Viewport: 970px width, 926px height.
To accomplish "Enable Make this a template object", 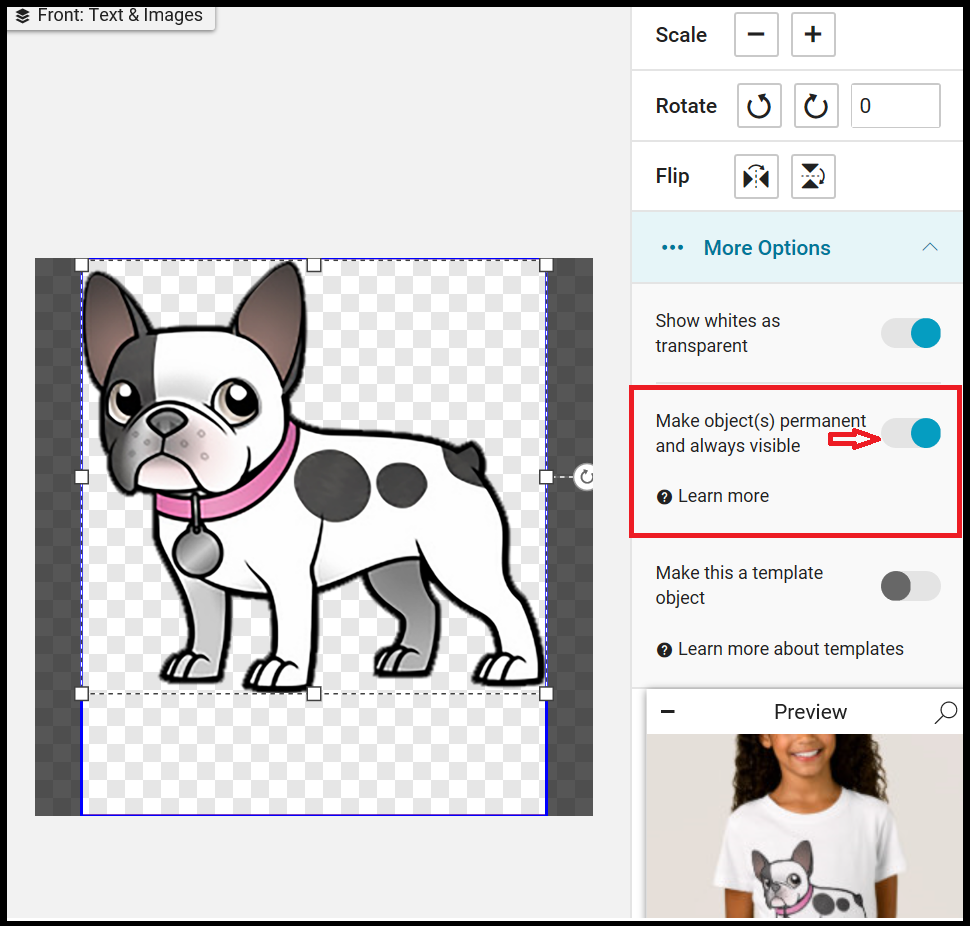I will (x=911, y=586).
